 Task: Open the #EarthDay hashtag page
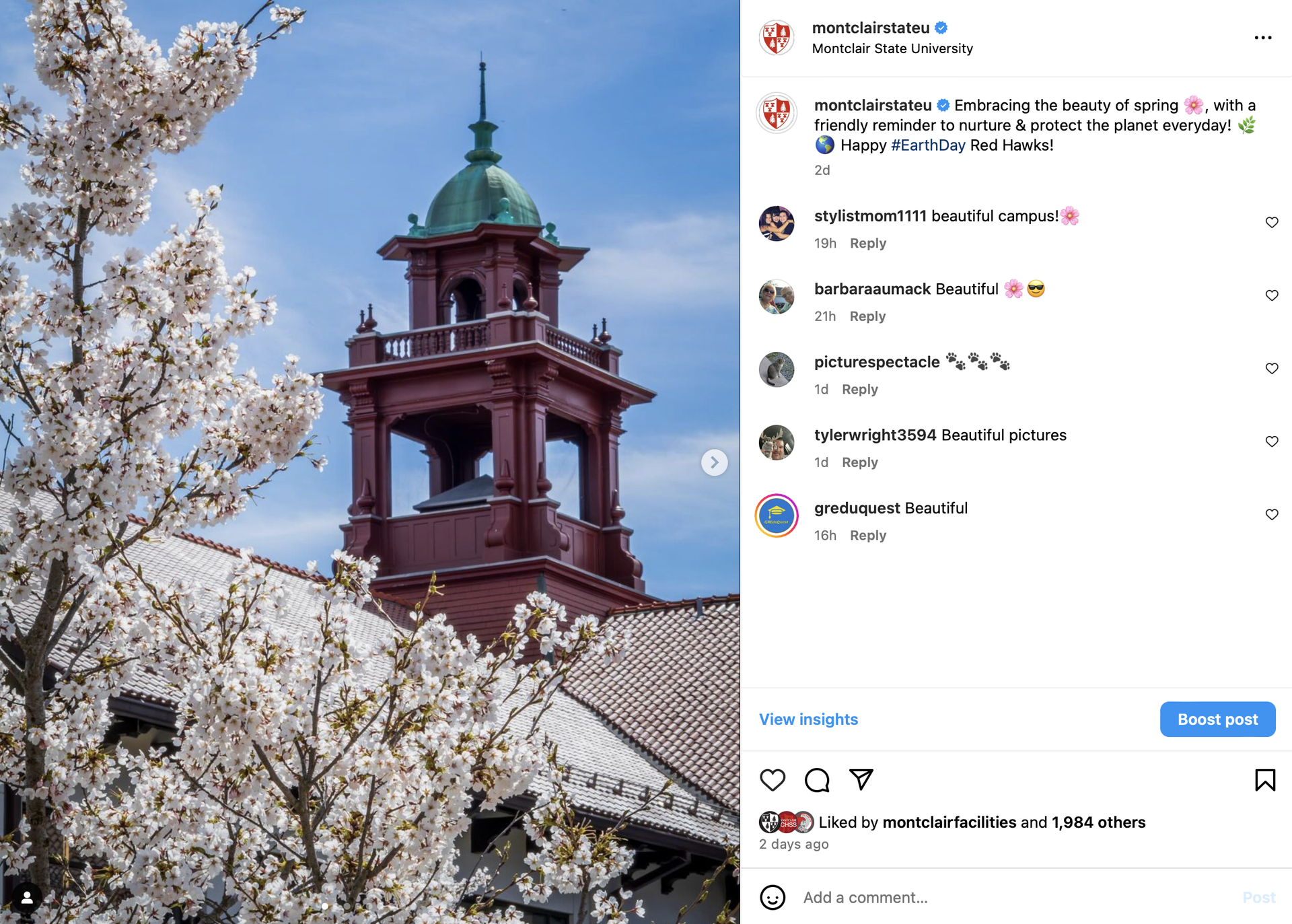[929, 145]
